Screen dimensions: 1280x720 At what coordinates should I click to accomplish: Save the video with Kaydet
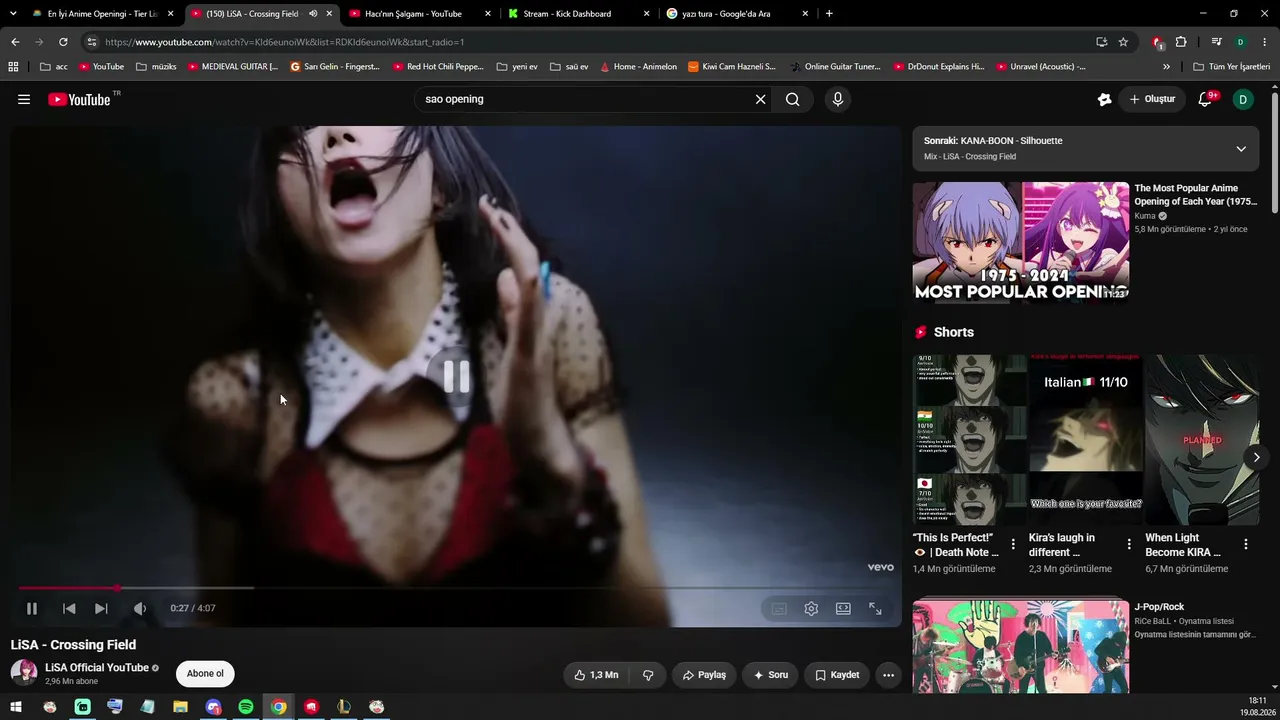837,675
